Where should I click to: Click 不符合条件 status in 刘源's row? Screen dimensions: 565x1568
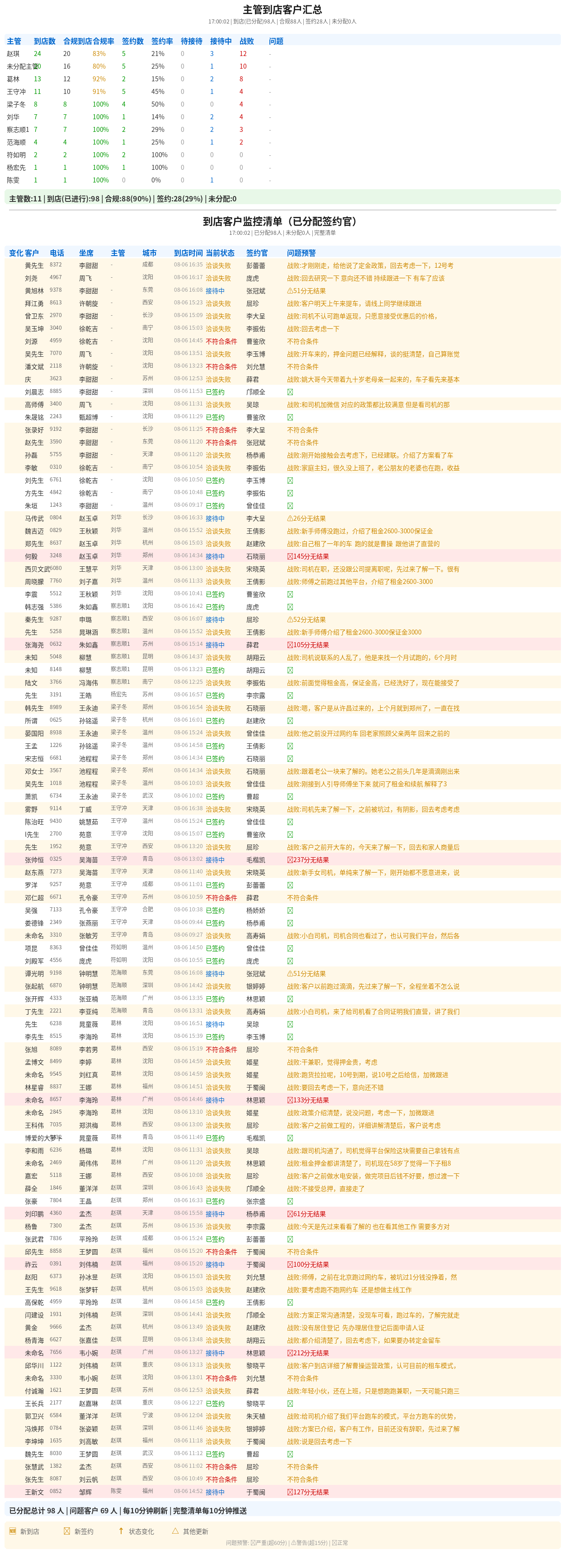pos(221,342)
